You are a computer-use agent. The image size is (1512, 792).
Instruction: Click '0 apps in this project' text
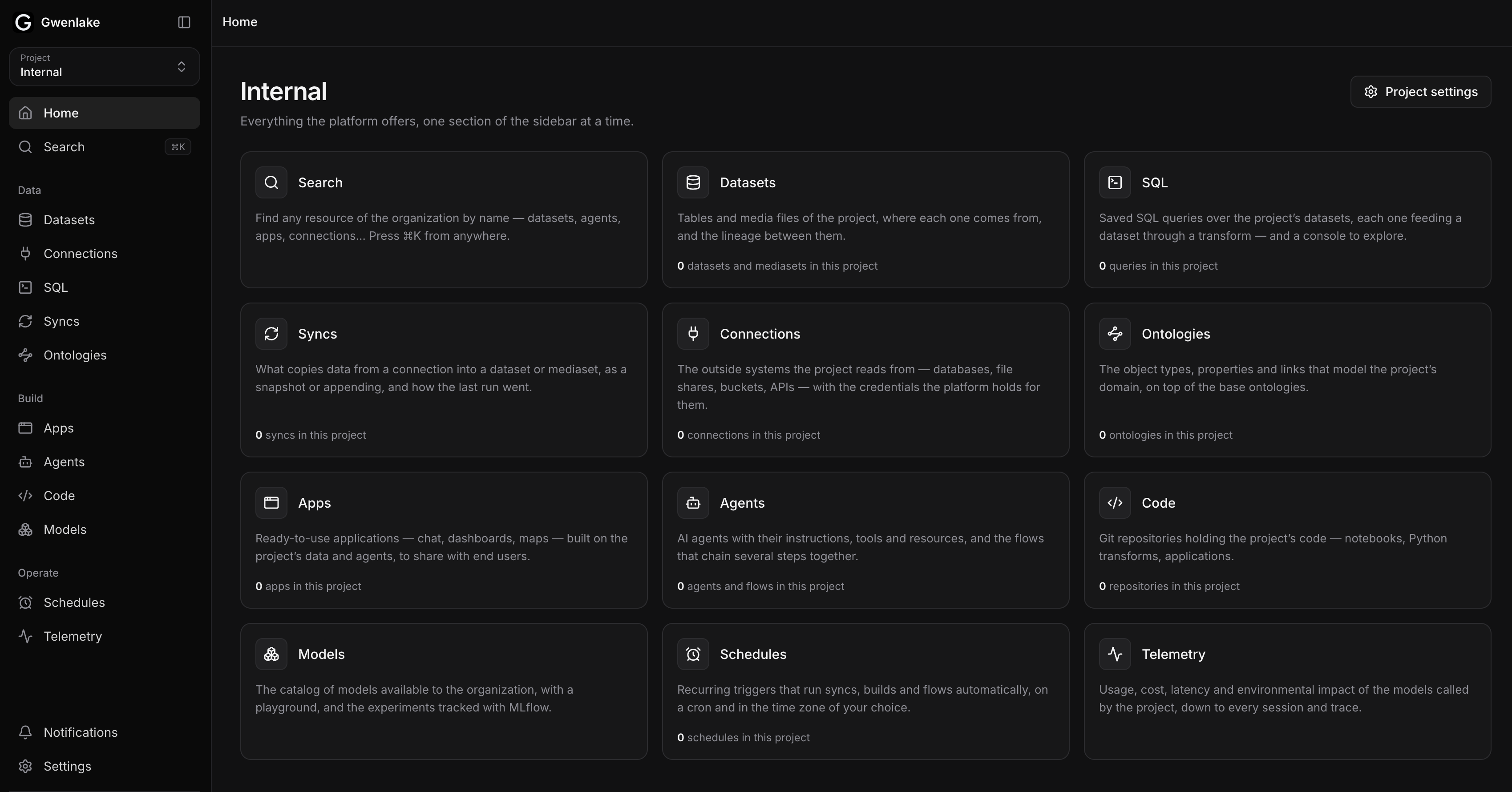point(308,586)
